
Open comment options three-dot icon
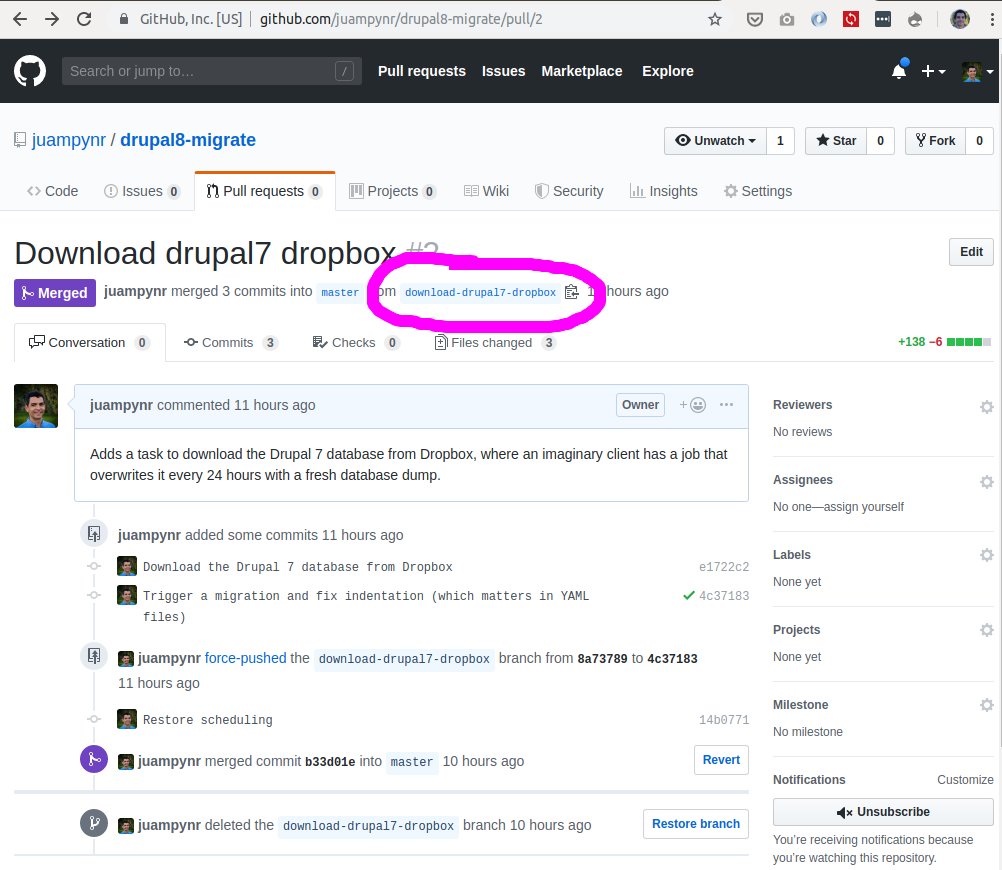point(727,405)
